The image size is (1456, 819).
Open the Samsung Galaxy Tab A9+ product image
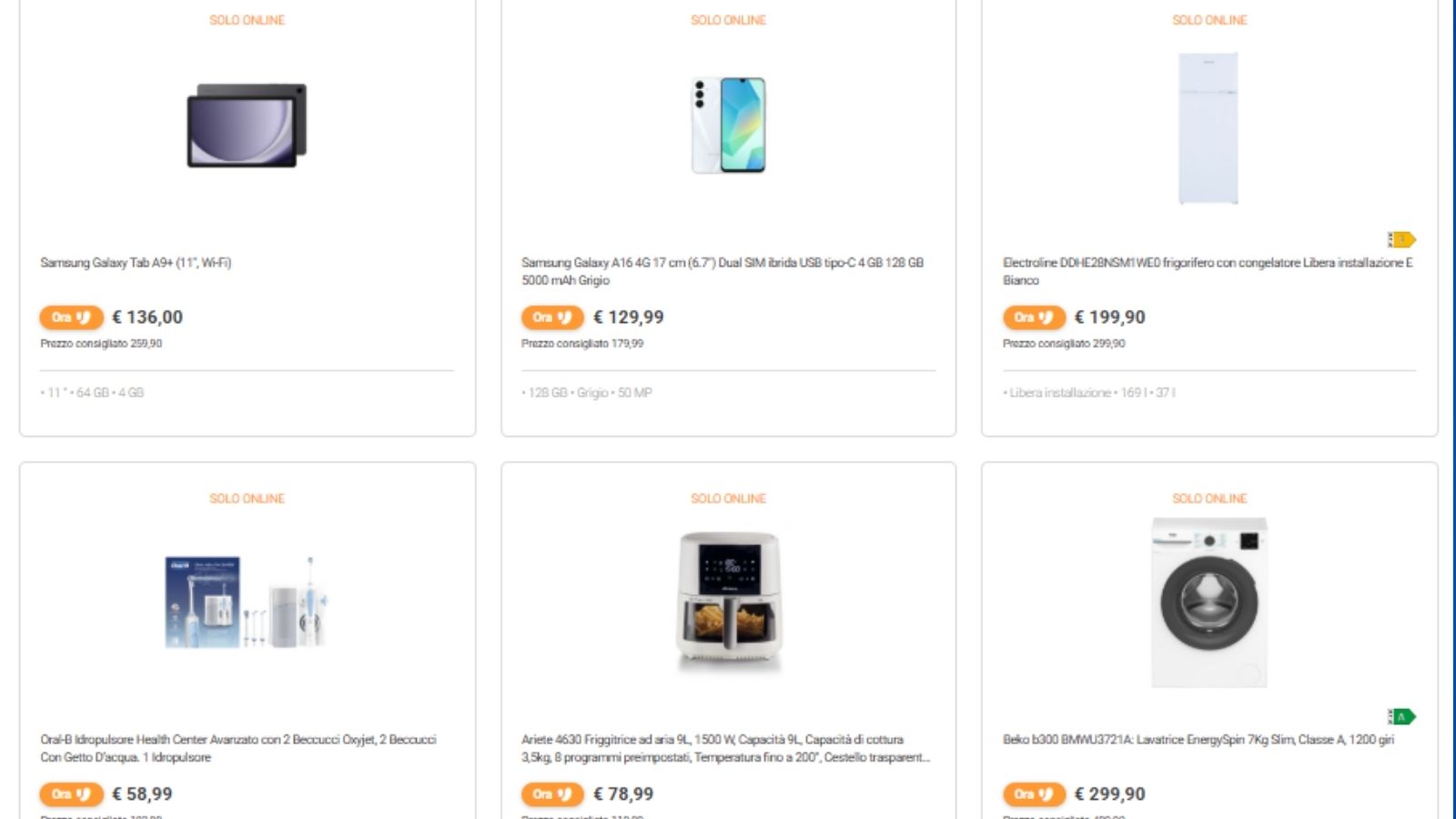click(x=247, y=126)
